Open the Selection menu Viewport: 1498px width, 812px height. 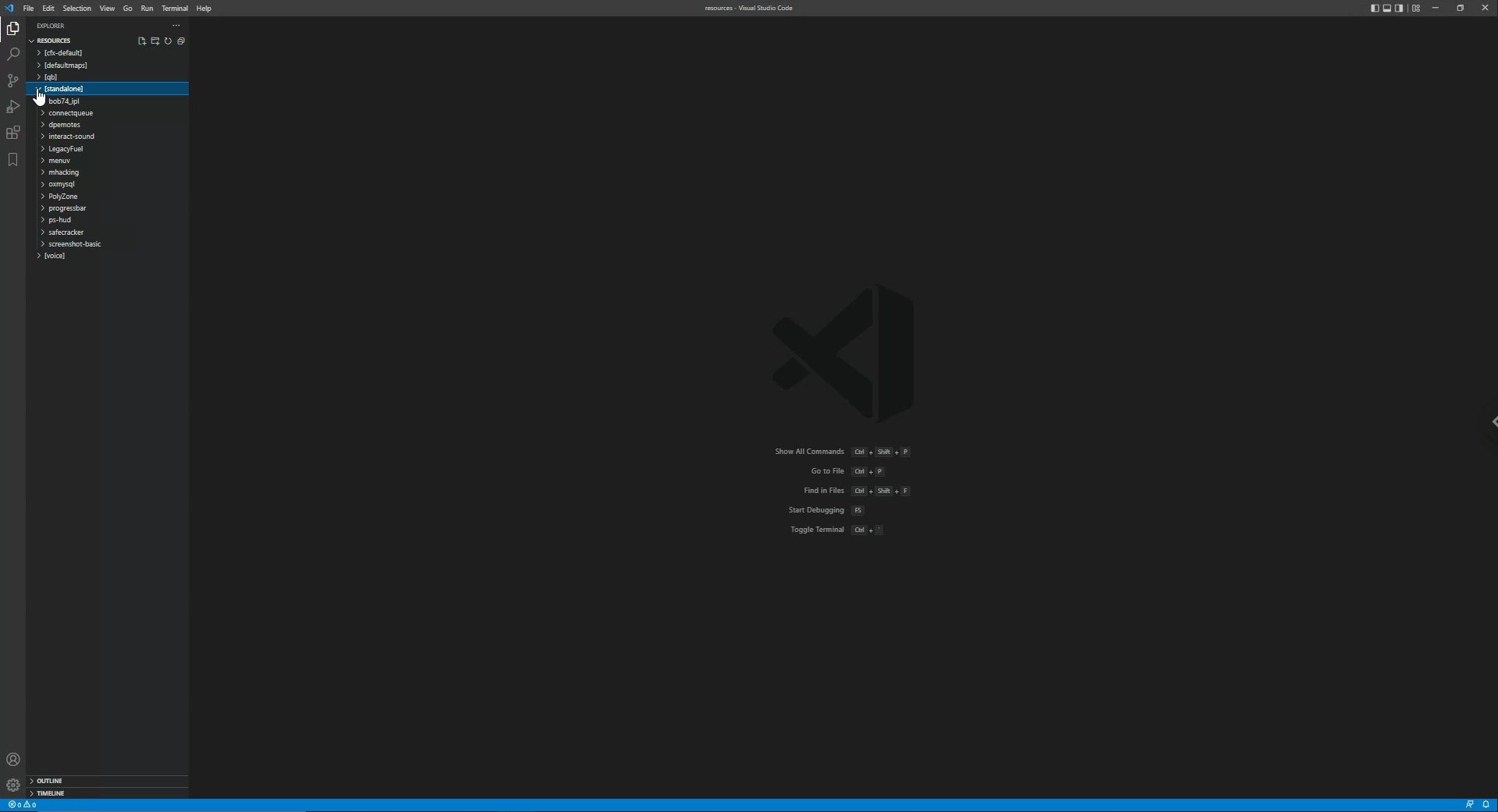click(76, 9)
